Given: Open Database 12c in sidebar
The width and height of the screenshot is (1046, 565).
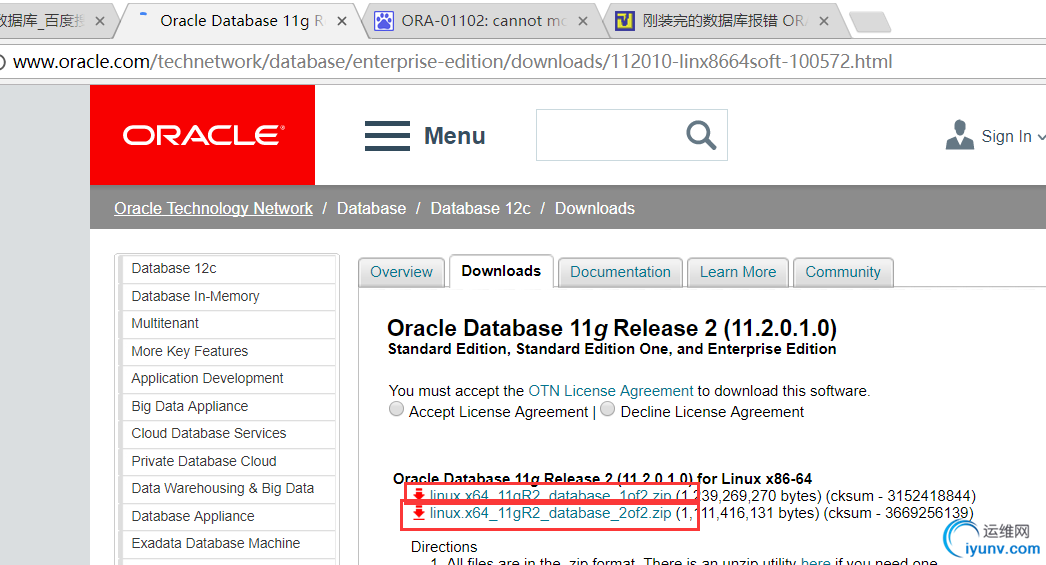Looking at the screenshot, I should (x=229, y=268).
